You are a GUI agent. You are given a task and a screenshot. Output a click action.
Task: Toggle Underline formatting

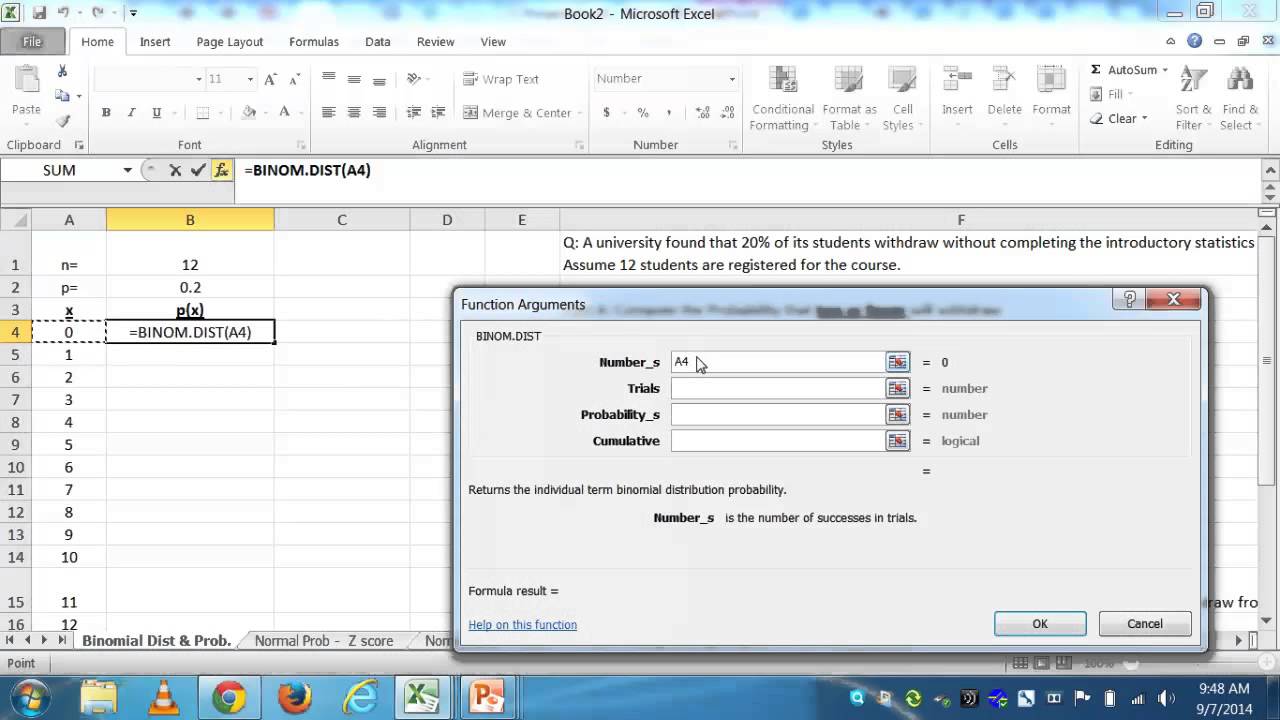[x=156, y=113]
